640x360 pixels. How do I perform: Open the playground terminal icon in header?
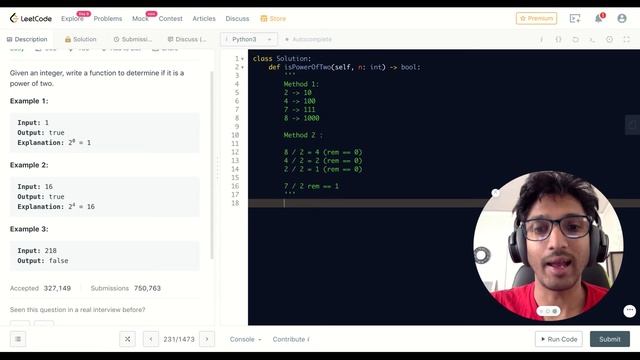click(575, 18)
